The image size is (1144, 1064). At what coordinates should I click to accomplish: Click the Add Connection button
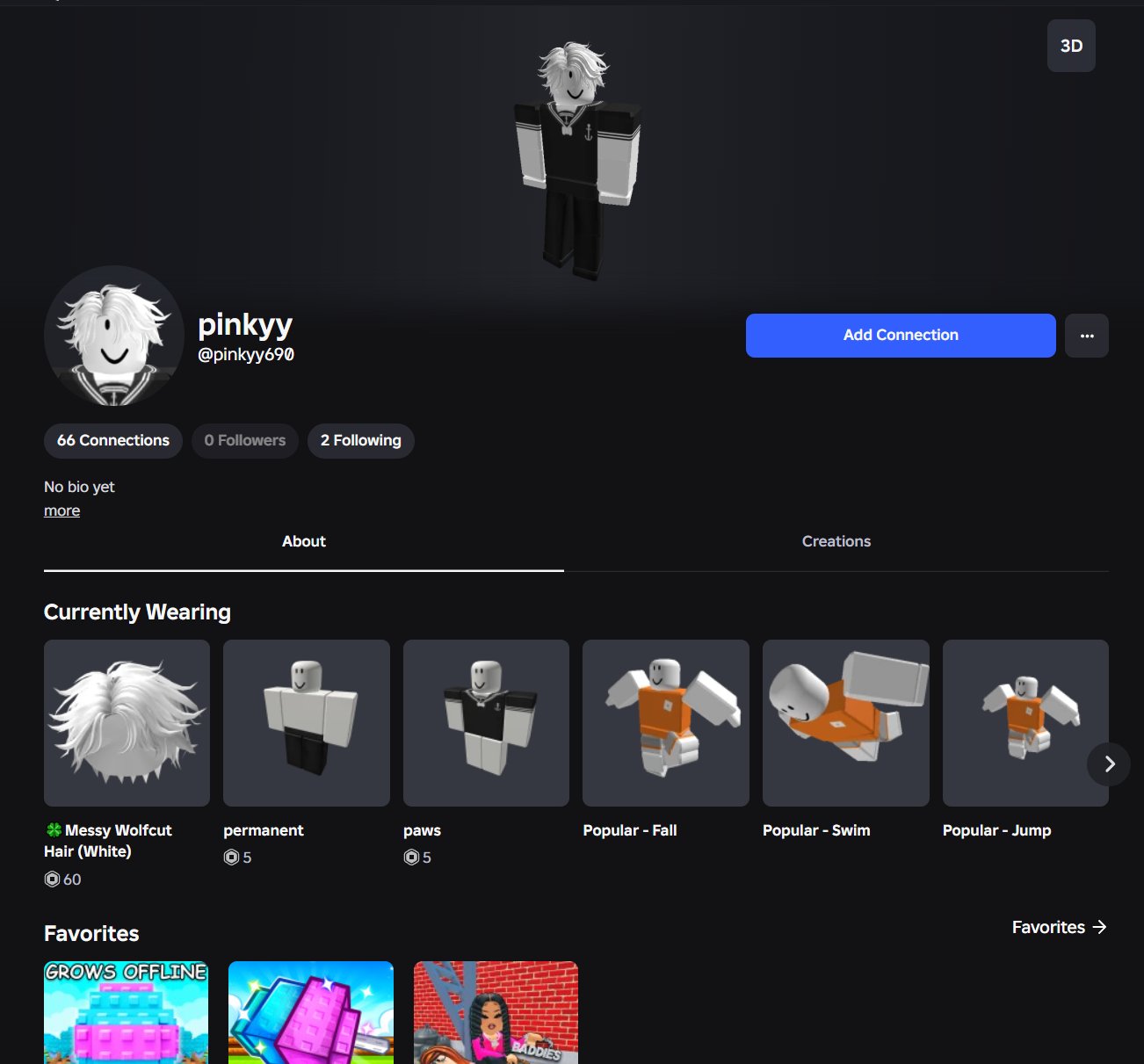(901, 336)
